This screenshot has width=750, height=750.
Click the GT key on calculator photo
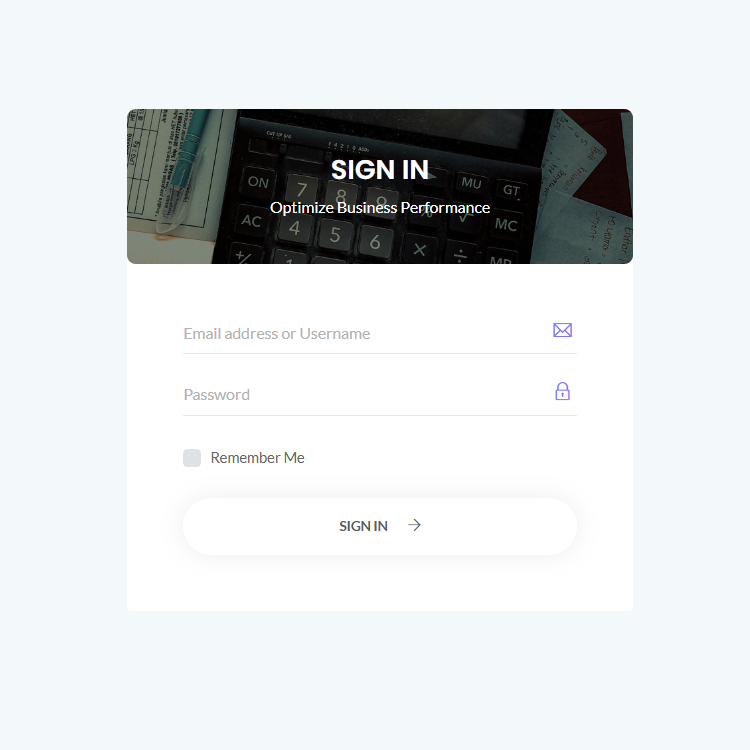(x=511, y=190)
